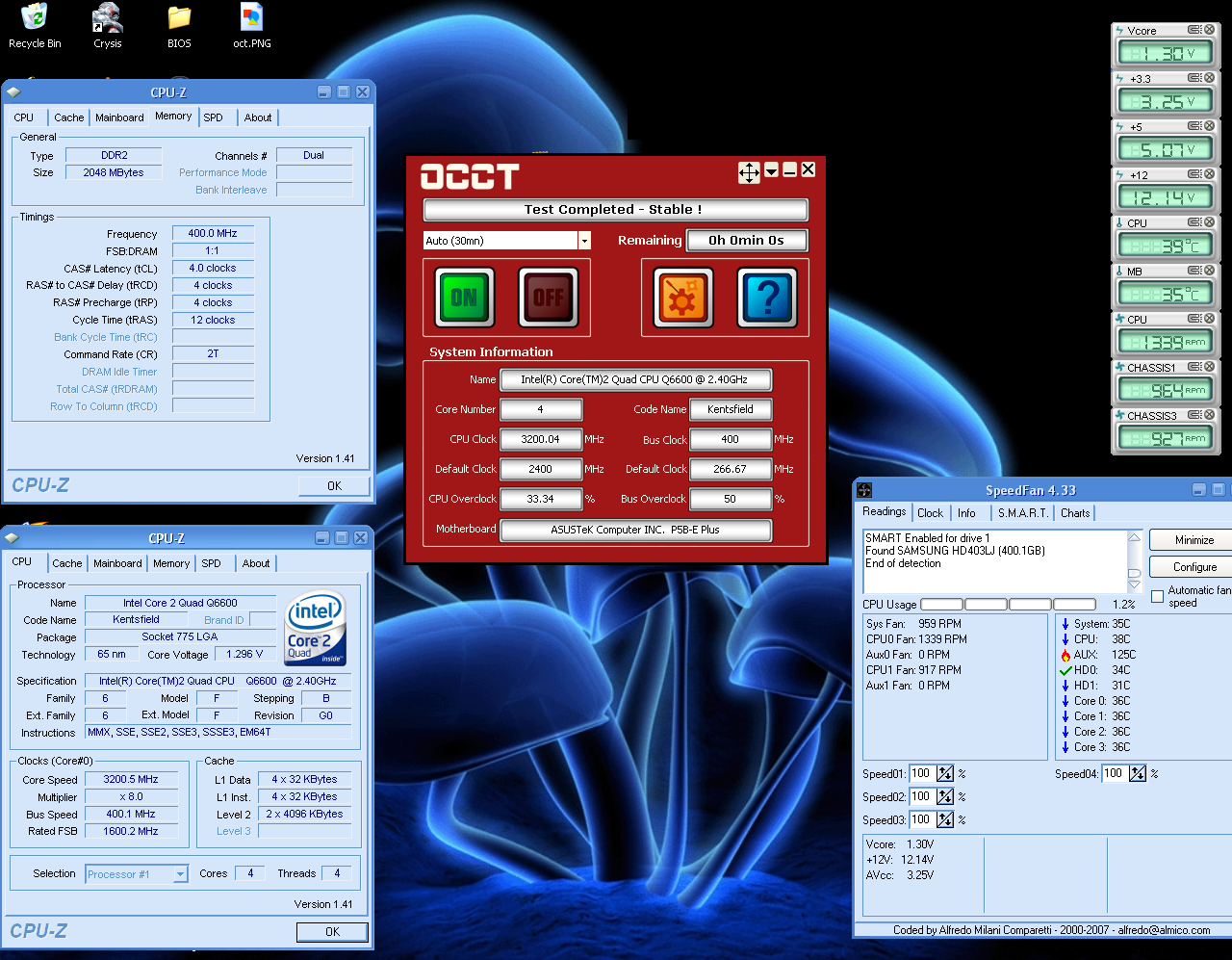Image resolution: width=1232 pixels, height=960 pixels.
Task: Click the 'Found SAMSUNG HD403LJ' log line
Action: pyautogui.click(x=955, y=551)
